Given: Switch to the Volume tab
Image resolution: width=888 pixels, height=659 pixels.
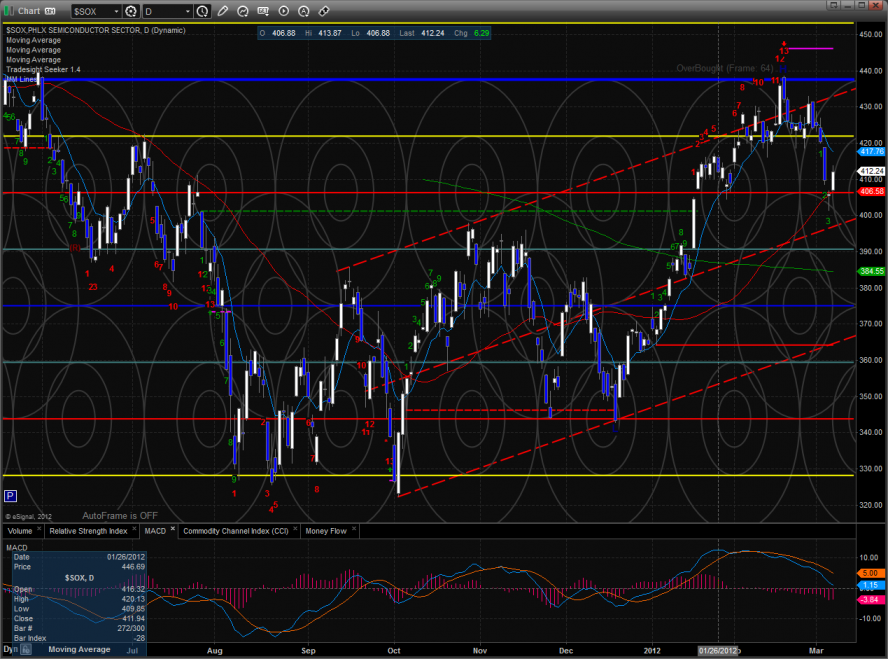Looking at the screenshot, I should point(20,531).
